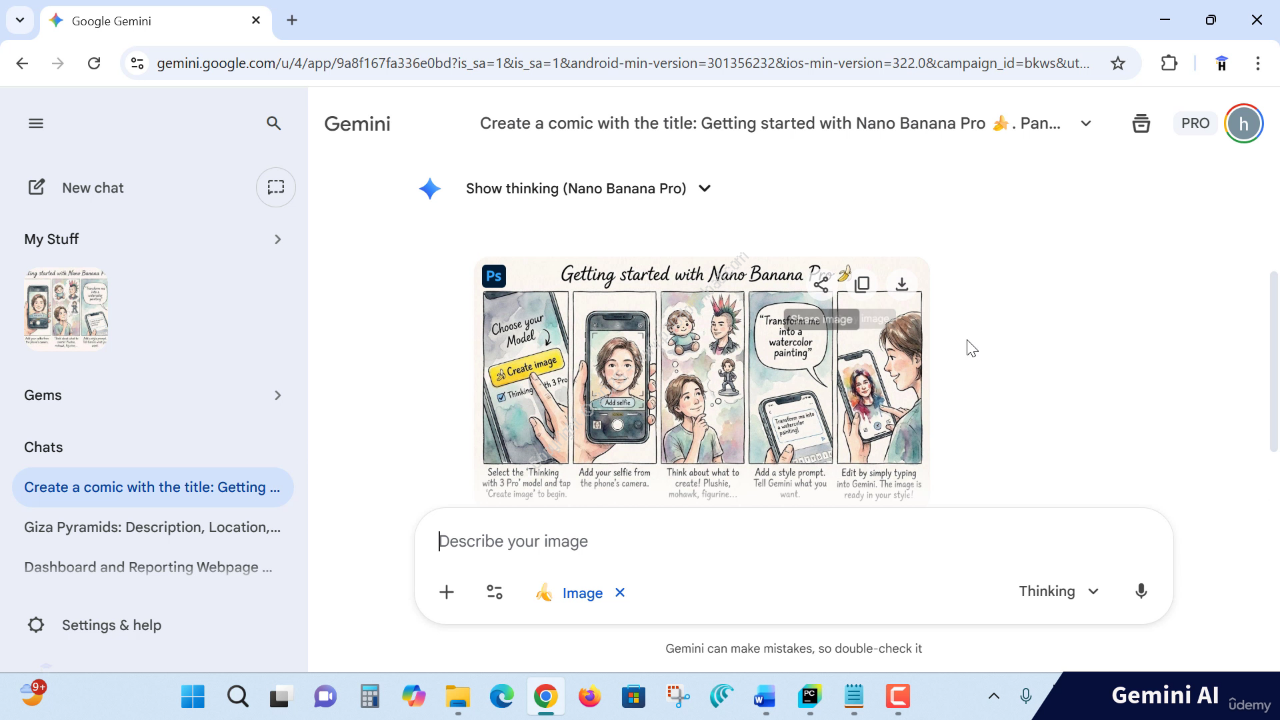Open the Giza Pyramids chat

point(152,527)
